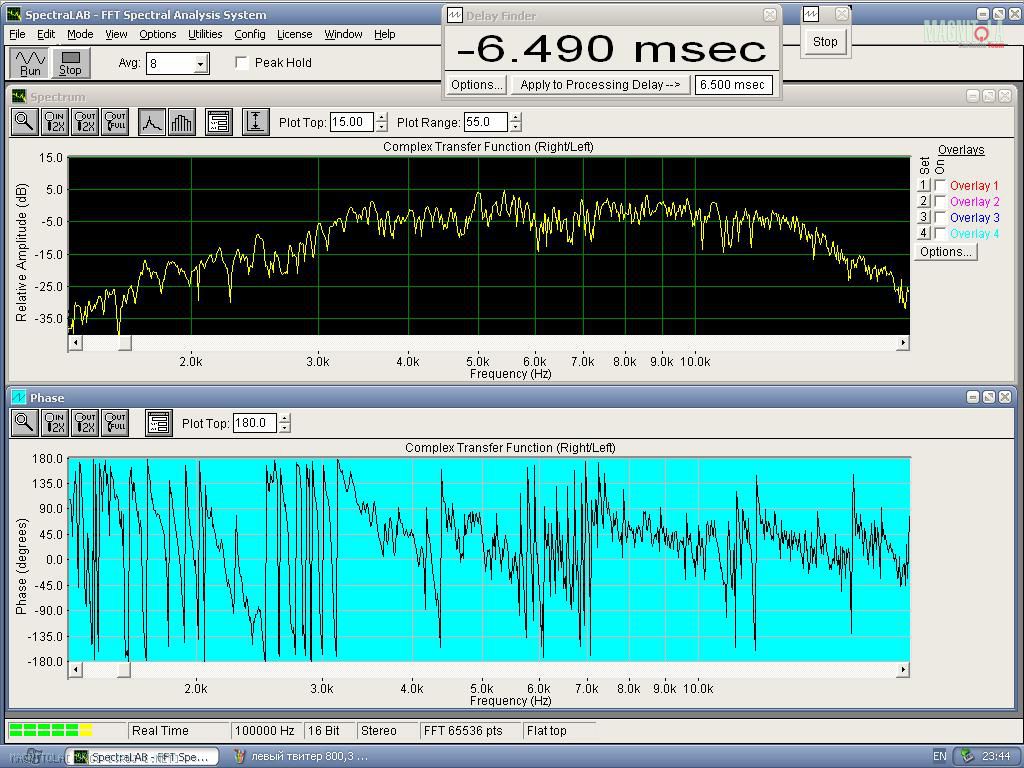Click the system tray clock 23:44

point(997,756)
